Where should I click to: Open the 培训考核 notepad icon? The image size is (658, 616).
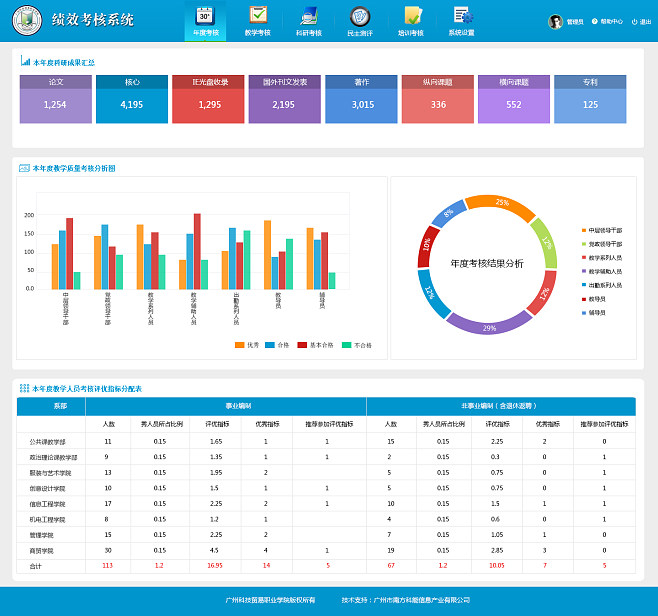[411, 16]
